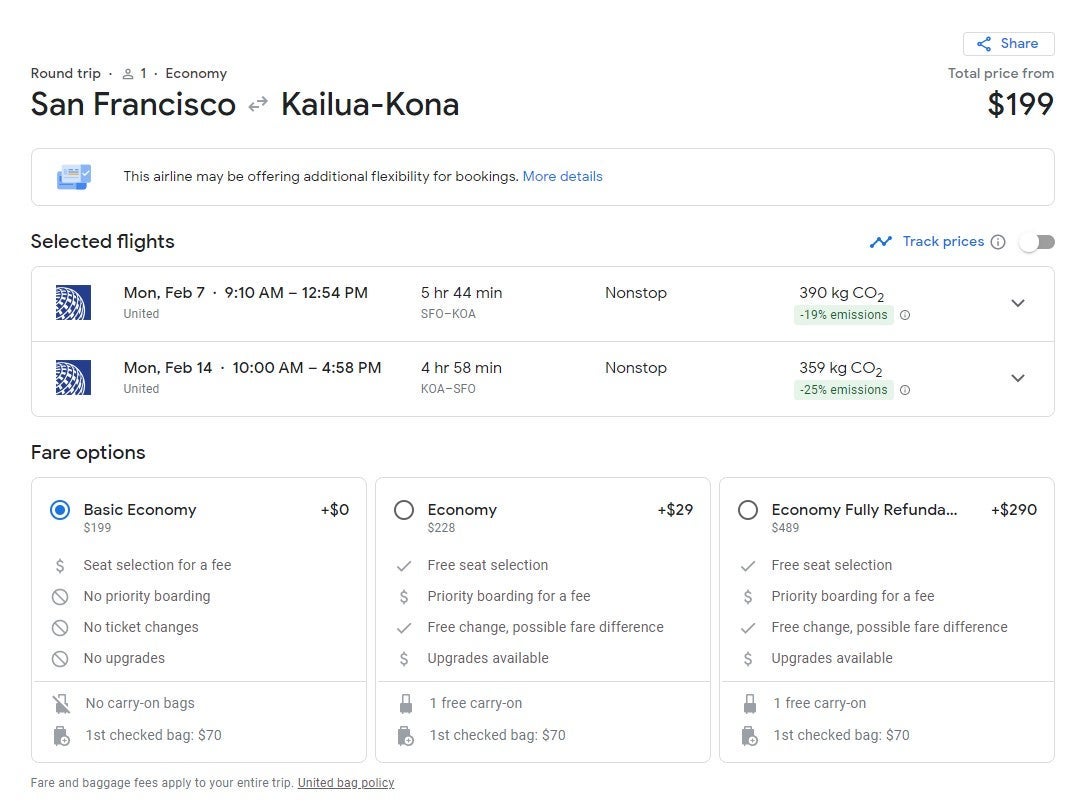Viewport: 1084px width, 808px height.
Task: Expand the Feb 14 return flight details
Action: coord(1017,378)
